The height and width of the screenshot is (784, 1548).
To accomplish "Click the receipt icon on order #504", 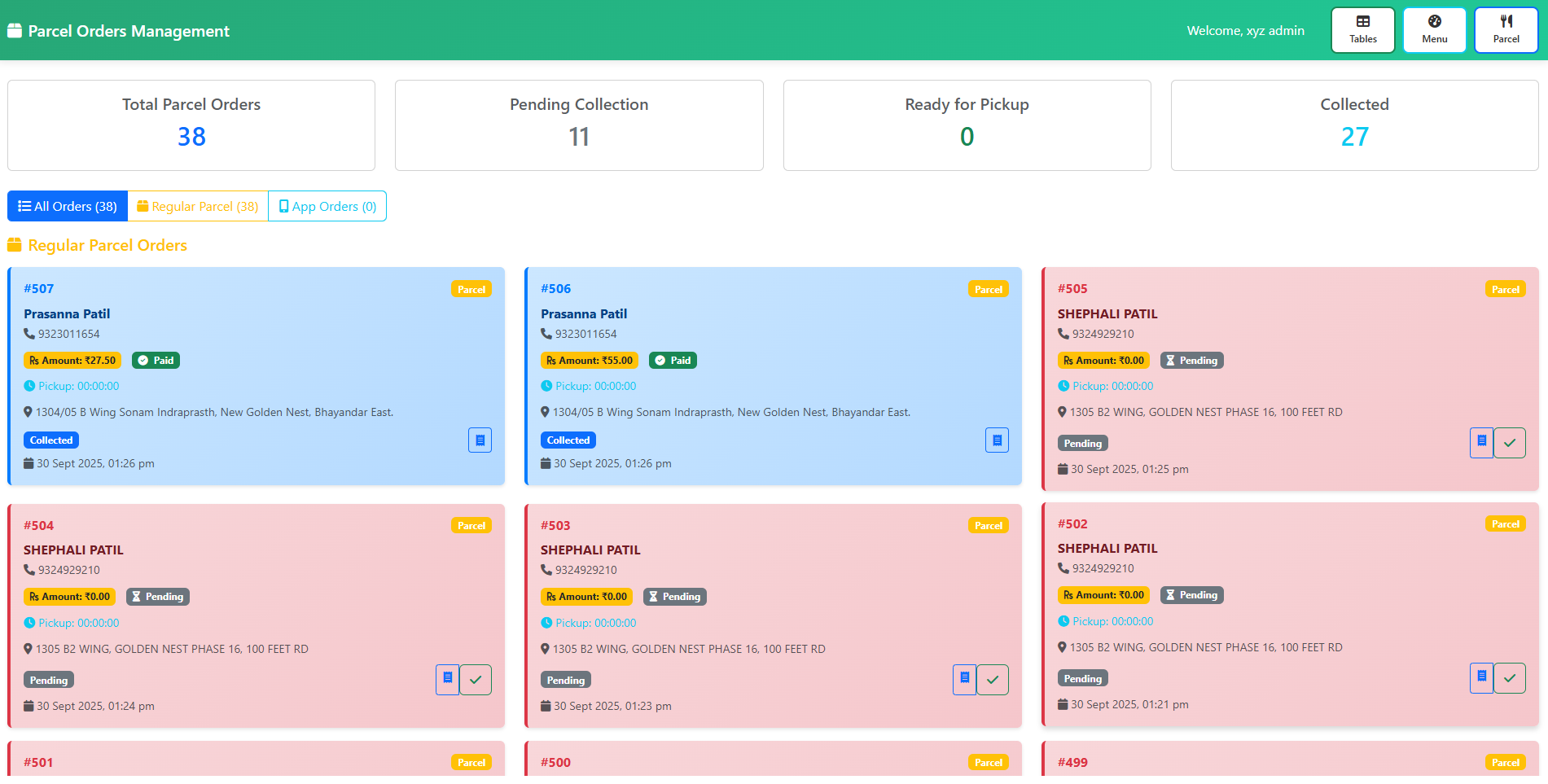I will pos(447,679).
